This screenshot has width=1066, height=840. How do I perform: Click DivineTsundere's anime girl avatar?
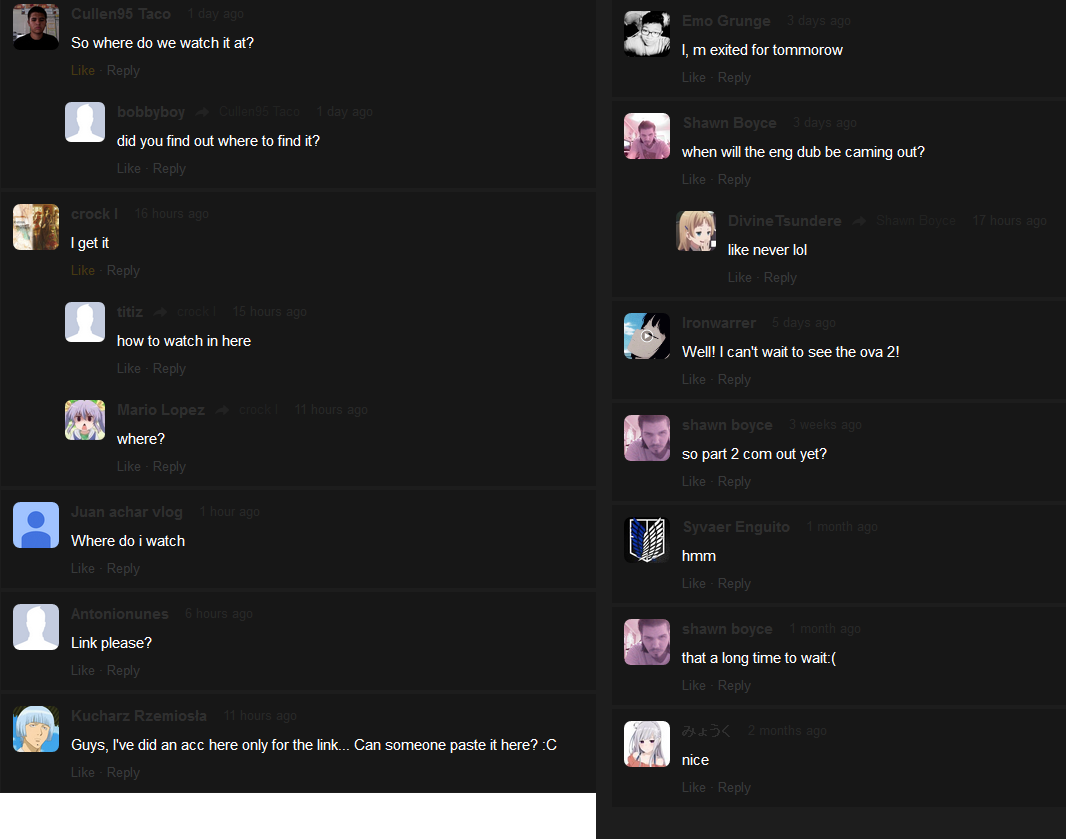[x=696, y=231]
